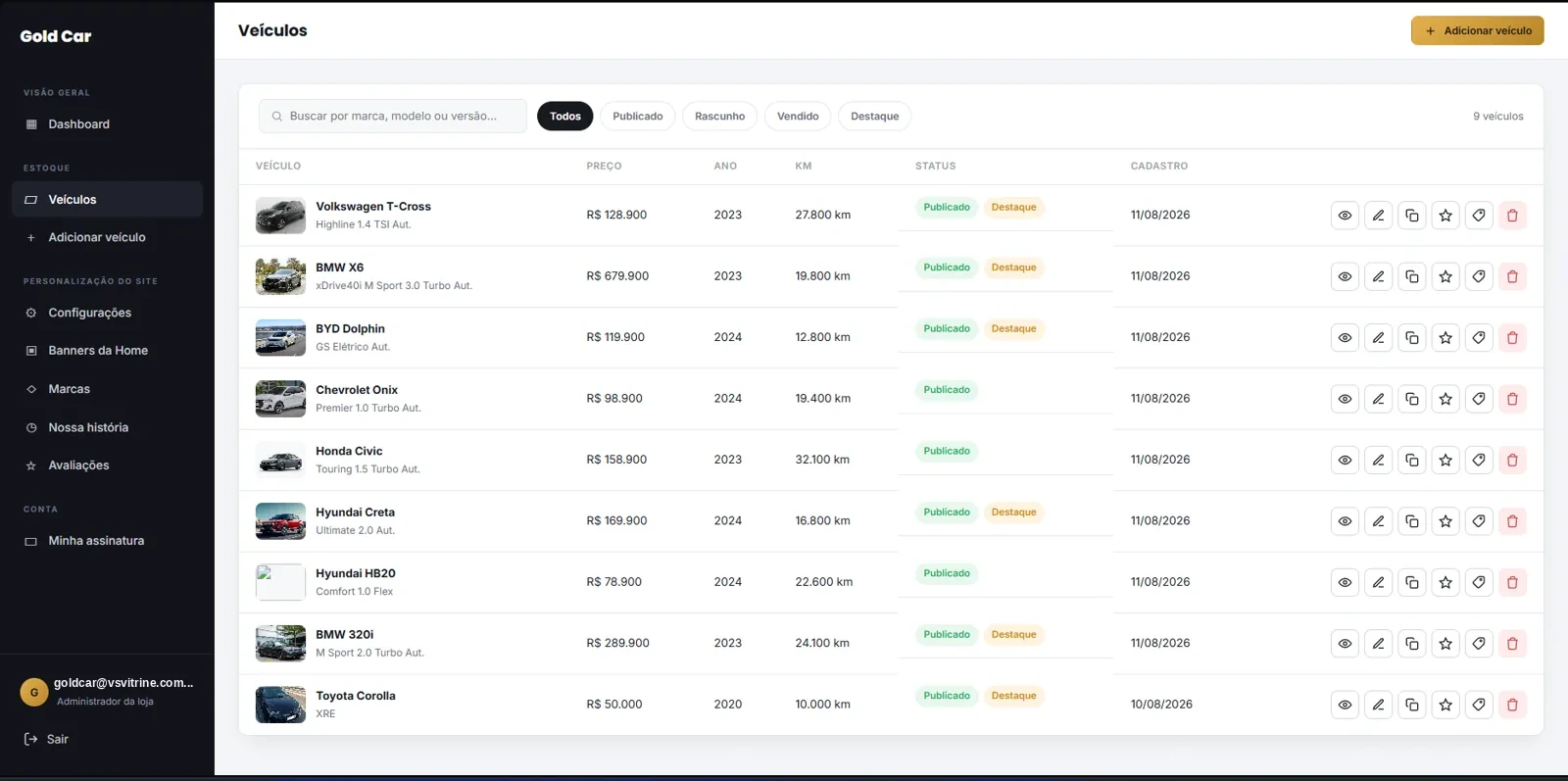Open Dashboard in the sidebar
Viewport: 1568px width, 781px height.
pyautogui.click(x=107, y=124)
